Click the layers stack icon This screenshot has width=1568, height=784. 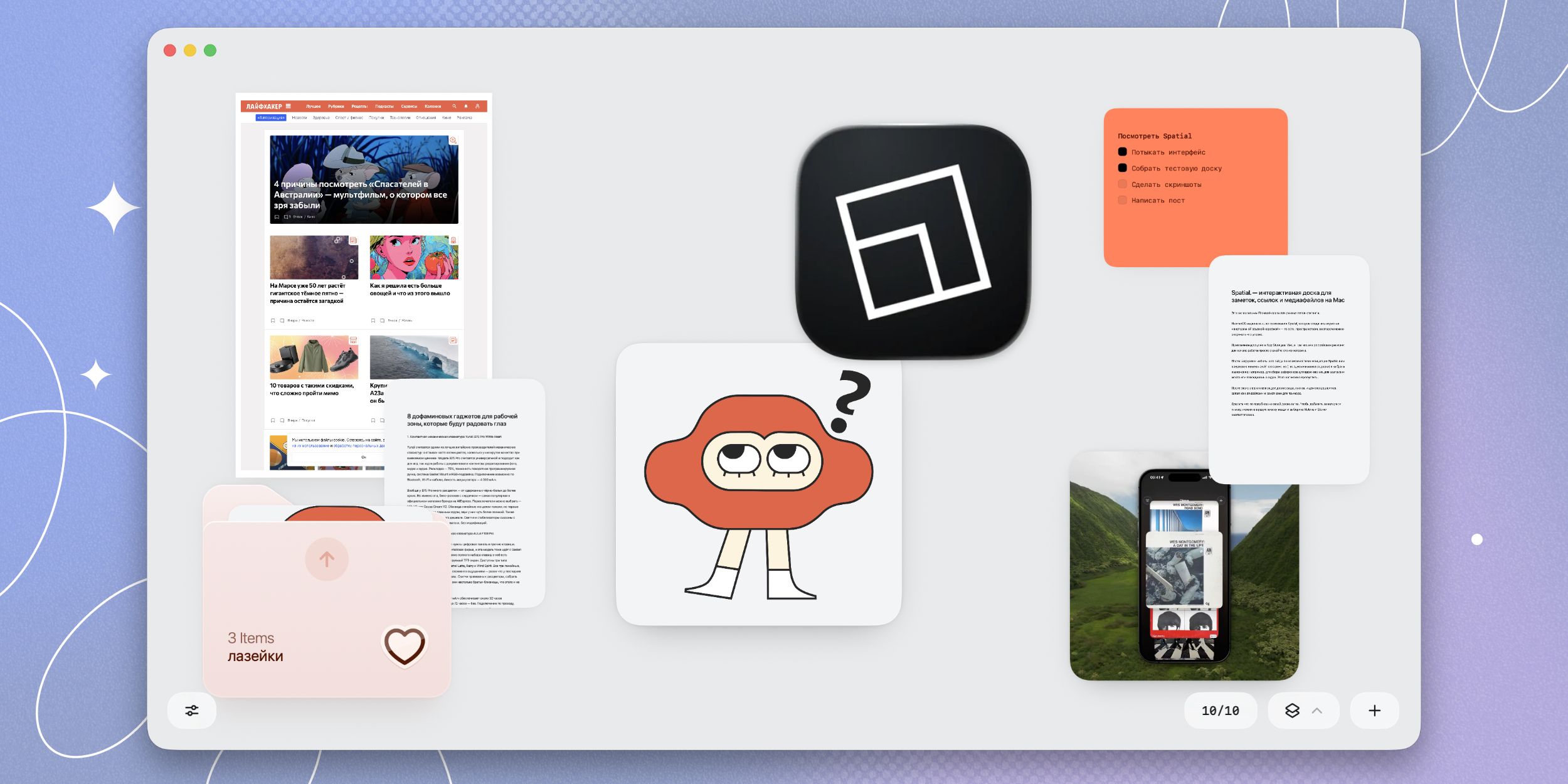1292,710
